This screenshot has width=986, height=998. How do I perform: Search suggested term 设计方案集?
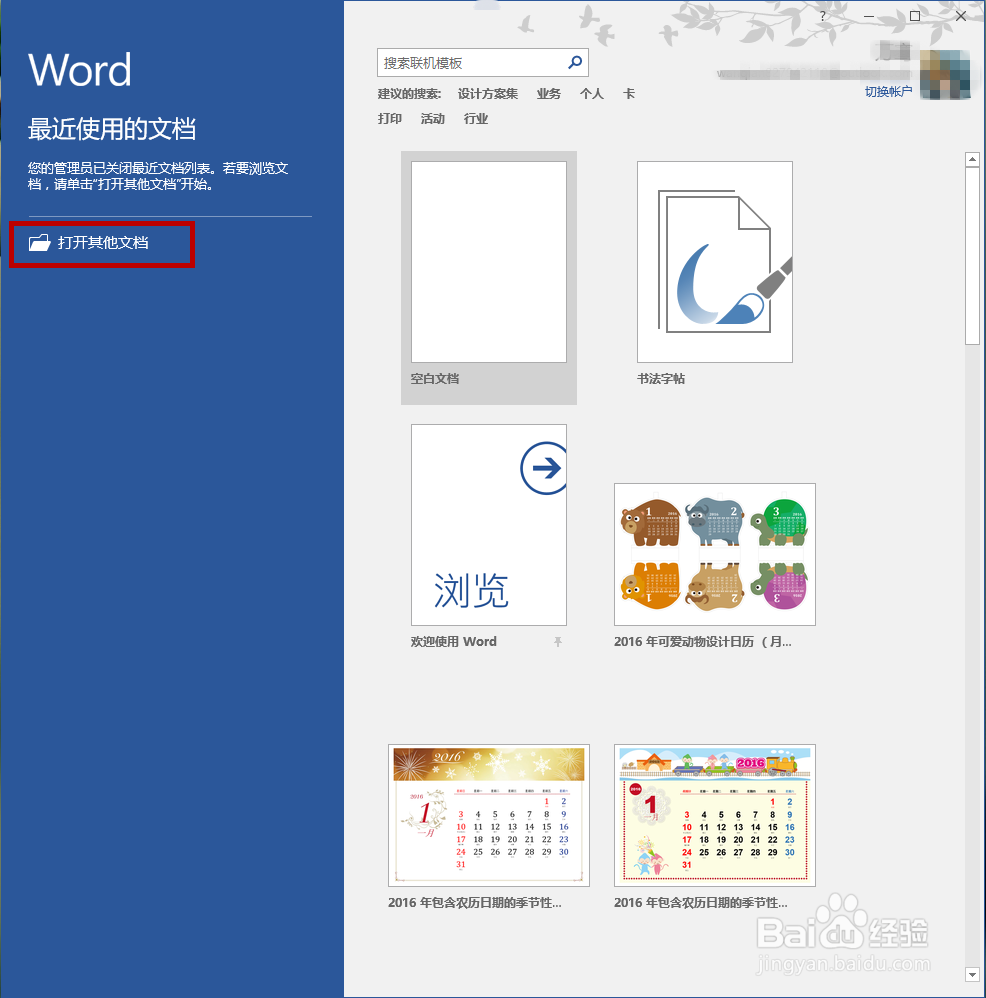point(488,94)
